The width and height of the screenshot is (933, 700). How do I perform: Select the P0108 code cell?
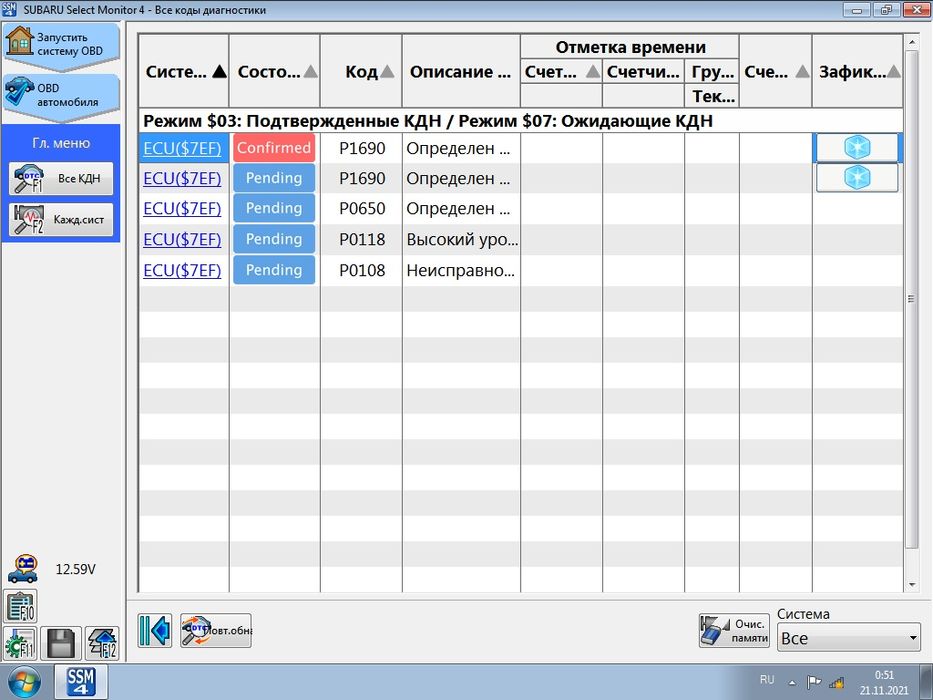click(x=362, y=270)
